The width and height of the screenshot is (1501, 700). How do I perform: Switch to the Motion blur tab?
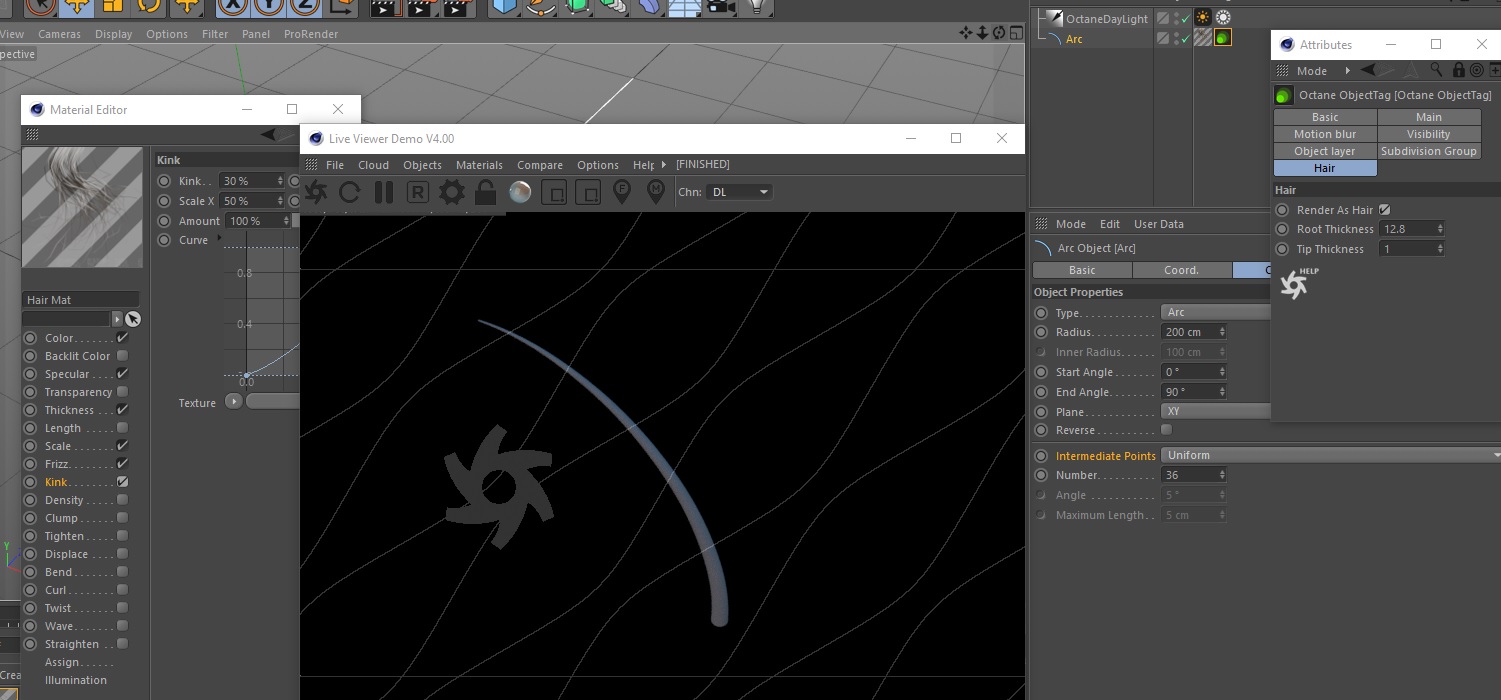click(x=1325, y=134)
